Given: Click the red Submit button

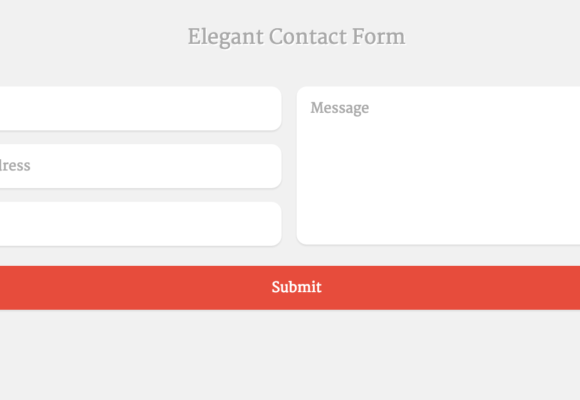Looking at the screenshot, I should click(x=290, y=288).
